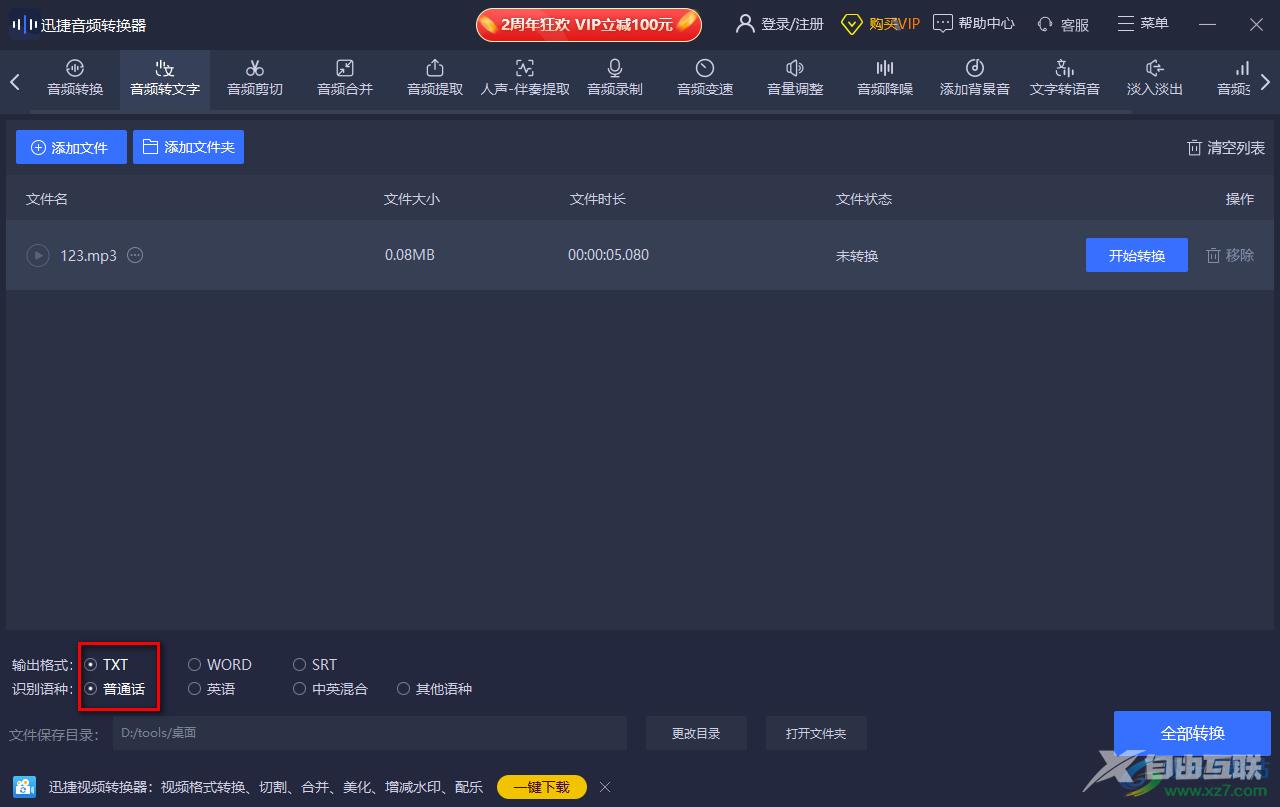Click the 迅捷视频转换器 promo icon
The height and width of the screenshot is (807, 1280).
(25, 787)
